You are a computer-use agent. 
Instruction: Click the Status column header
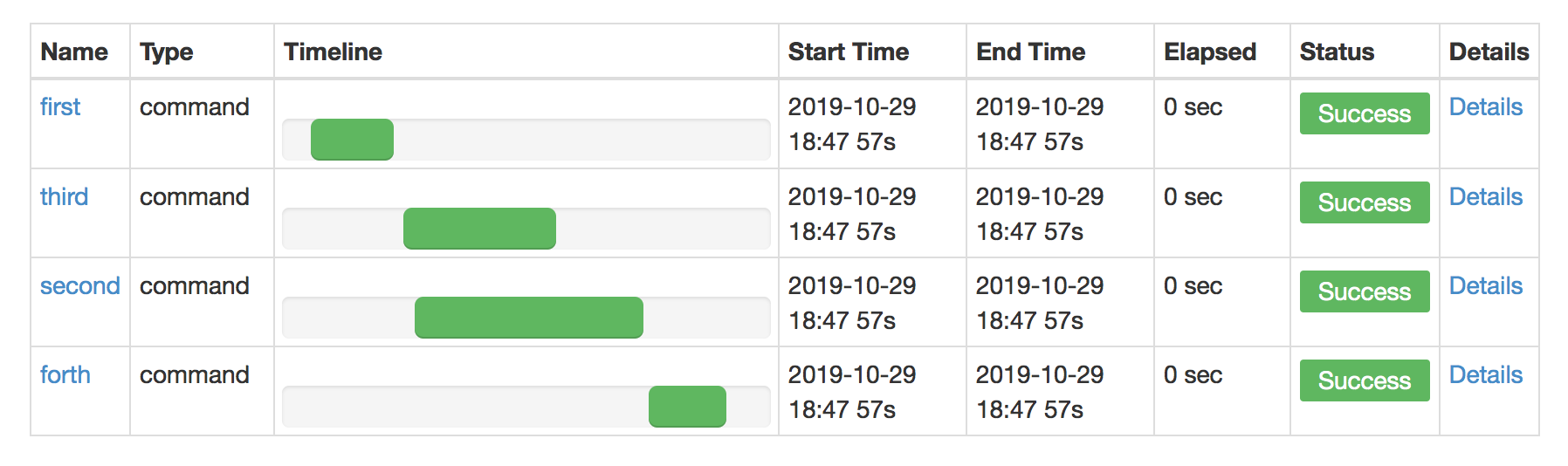[1336, 52]
